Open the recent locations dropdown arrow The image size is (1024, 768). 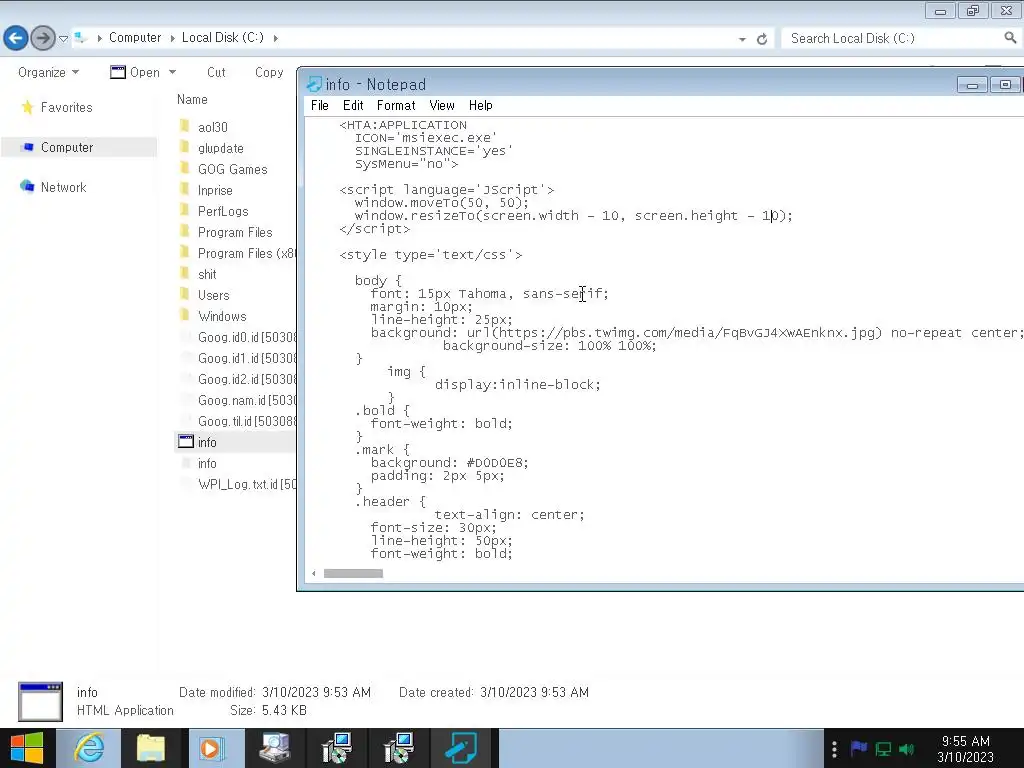coord(63,39)
